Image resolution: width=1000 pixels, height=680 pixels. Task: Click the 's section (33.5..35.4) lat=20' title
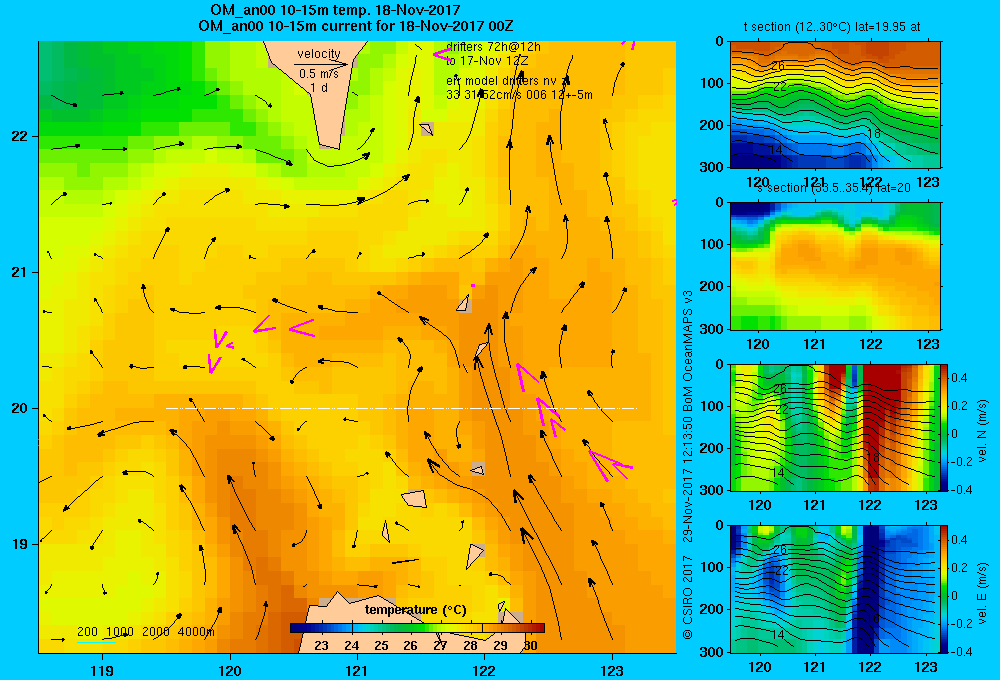tap(835, 188)
